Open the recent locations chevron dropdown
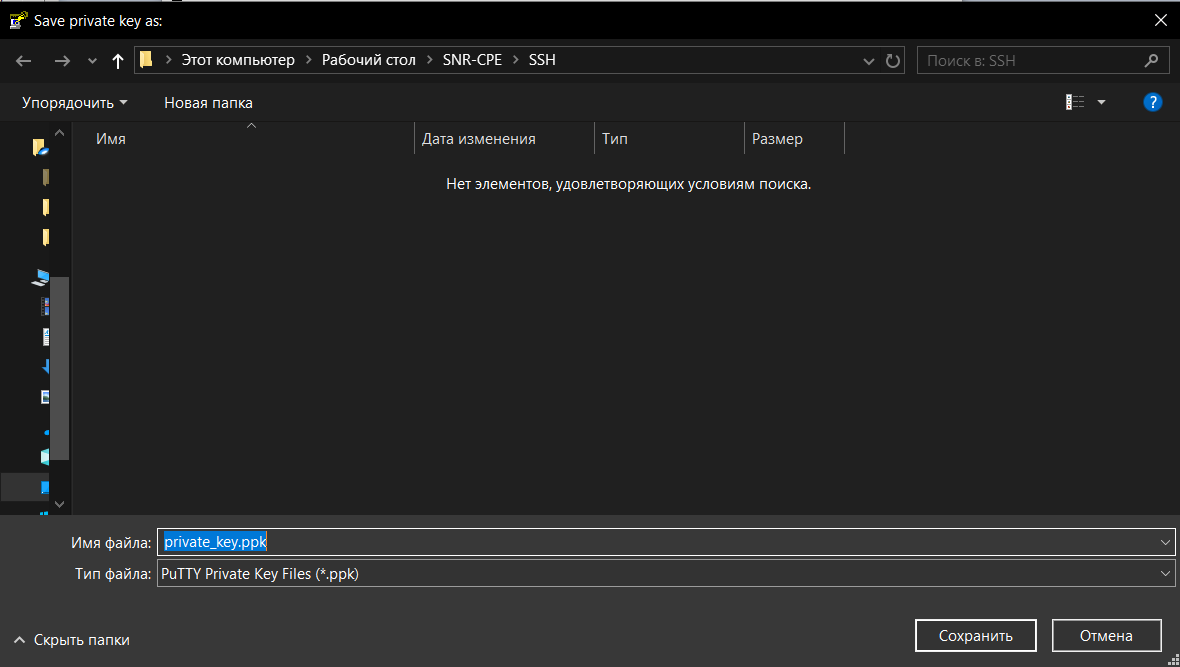This screenshot has height=667, width=1180. coord(92,60)
